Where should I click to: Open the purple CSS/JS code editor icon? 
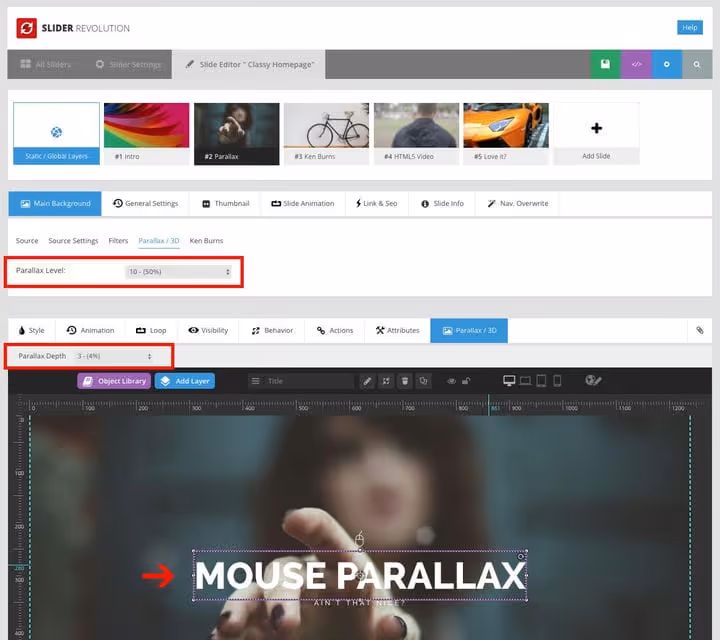coord(636,64)
